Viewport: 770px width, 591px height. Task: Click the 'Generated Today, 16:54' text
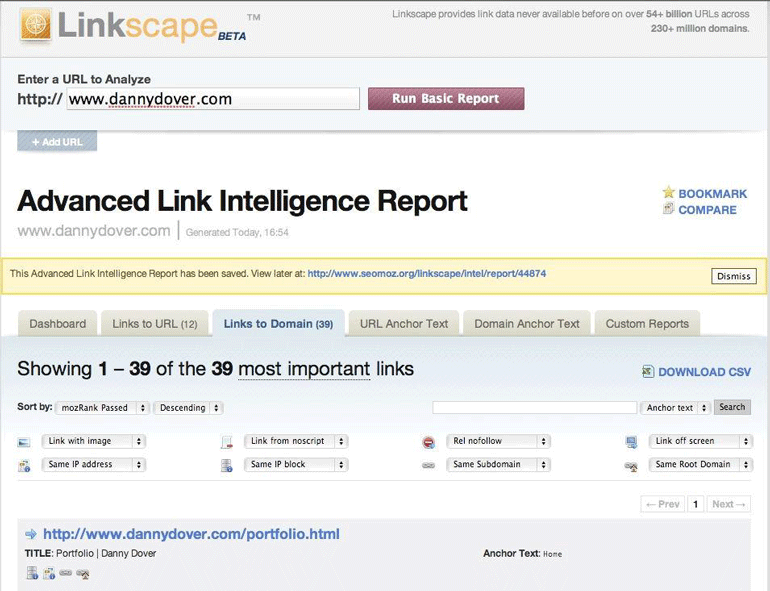point(237,232)
